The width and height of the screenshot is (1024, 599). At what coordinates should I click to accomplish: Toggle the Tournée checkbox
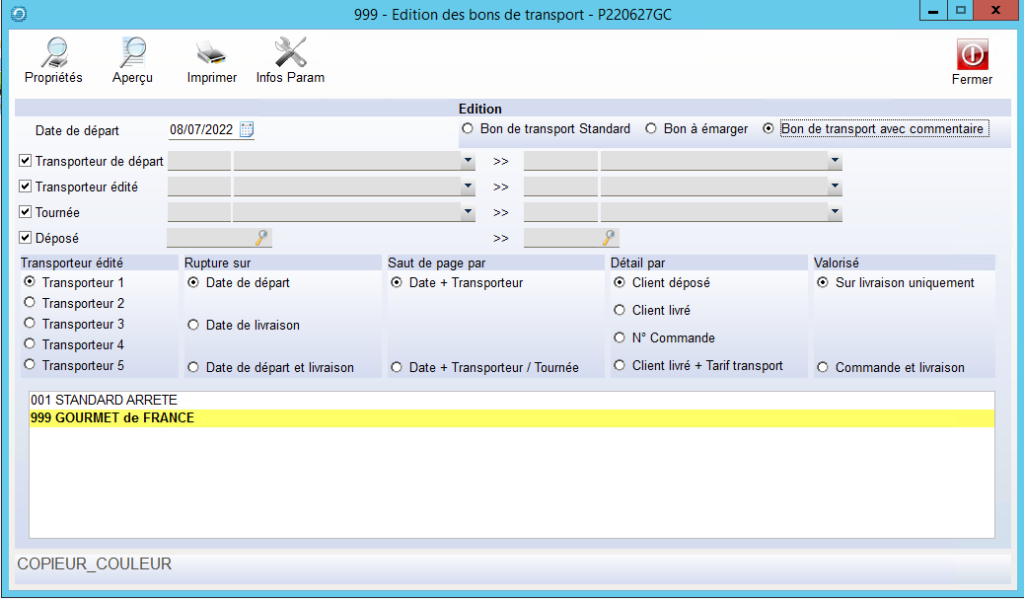coord(26,213)
